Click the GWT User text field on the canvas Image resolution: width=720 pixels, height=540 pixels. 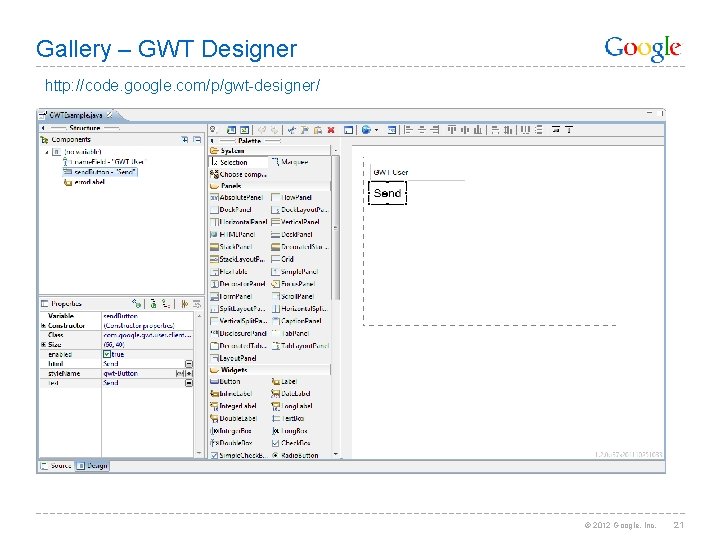[417, 172]
